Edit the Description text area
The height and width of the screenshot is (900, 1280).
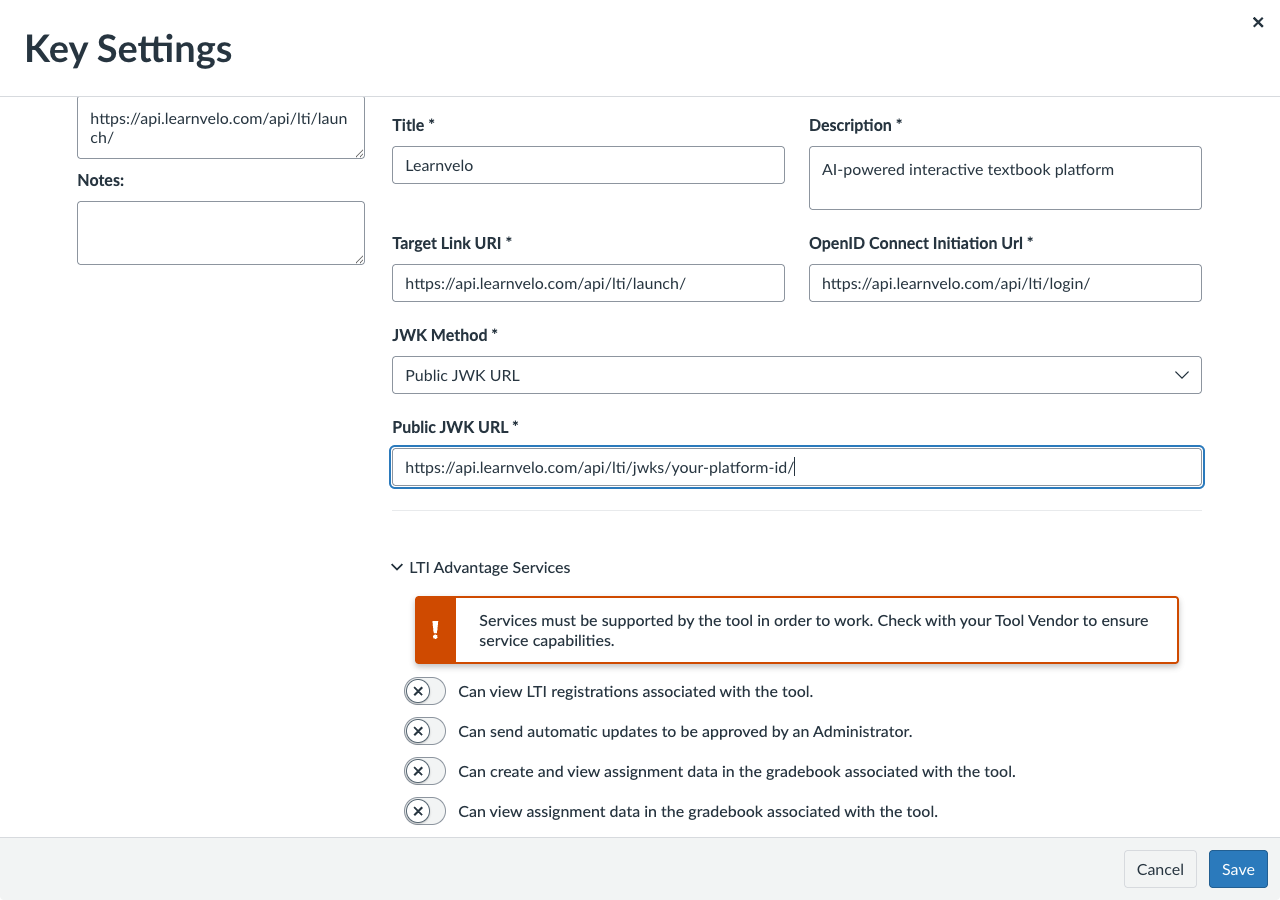(1004, 178)
